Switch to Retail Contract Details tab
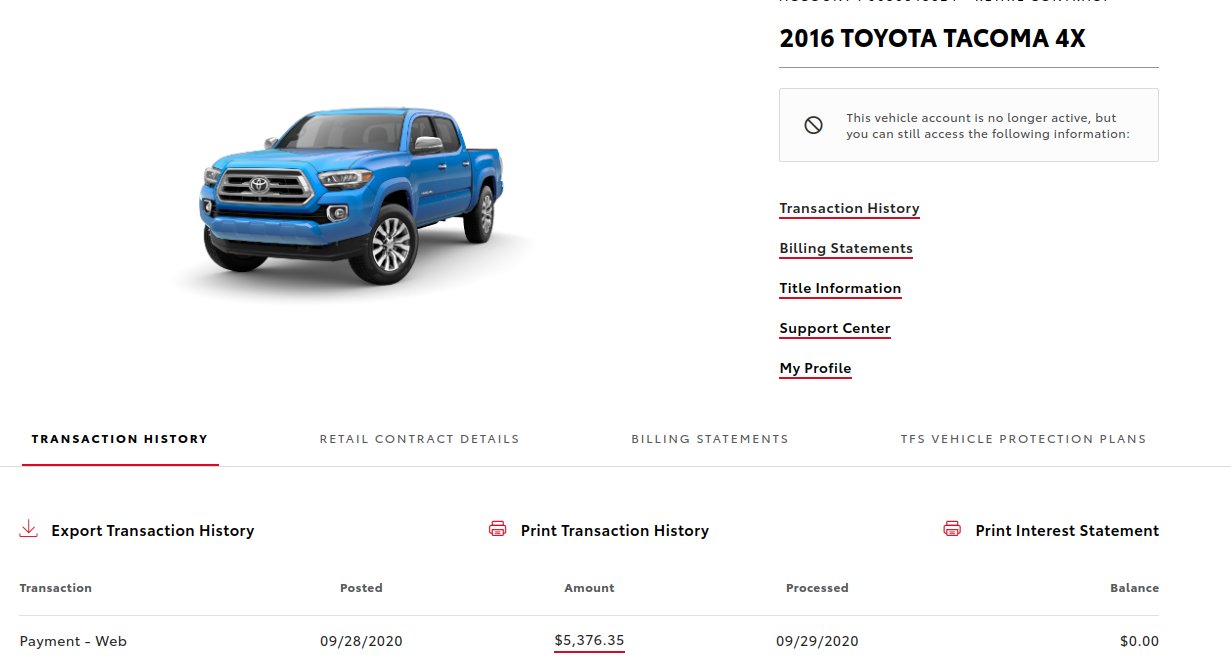Viewport: 1231px width, 664px height. click(419, 438)
